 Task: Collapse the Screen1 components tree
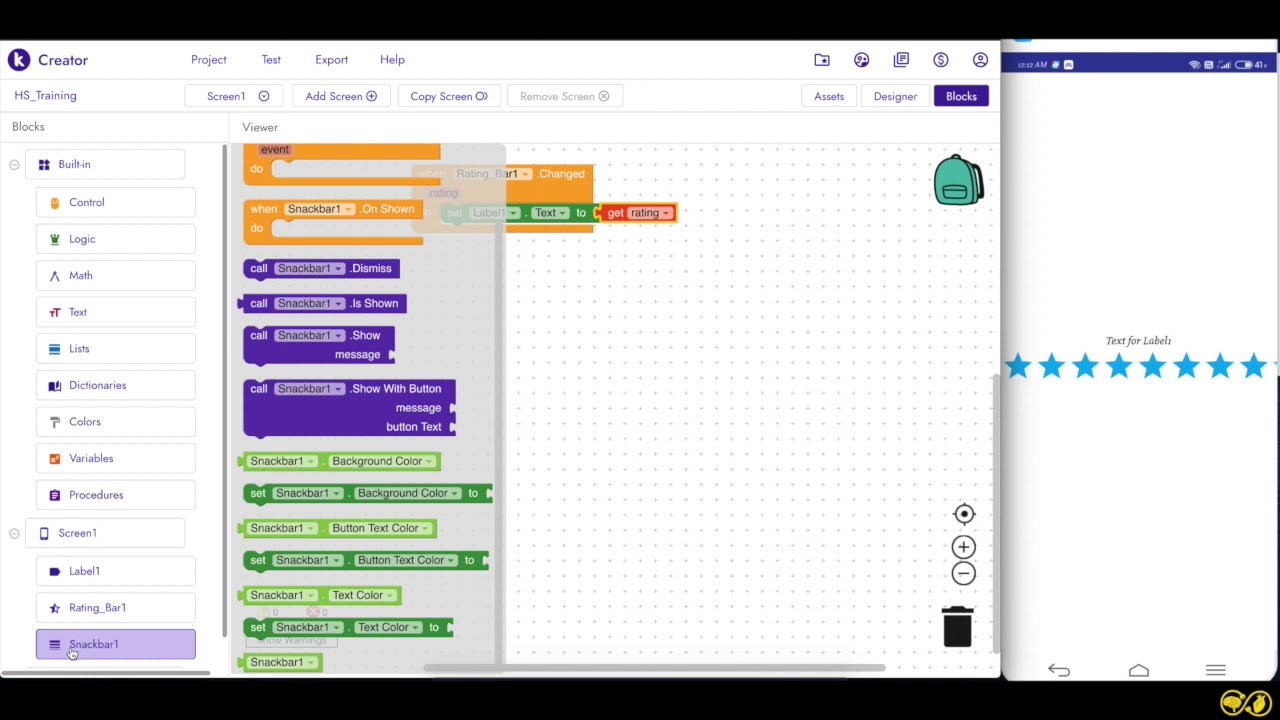click(x=14, y=533)
